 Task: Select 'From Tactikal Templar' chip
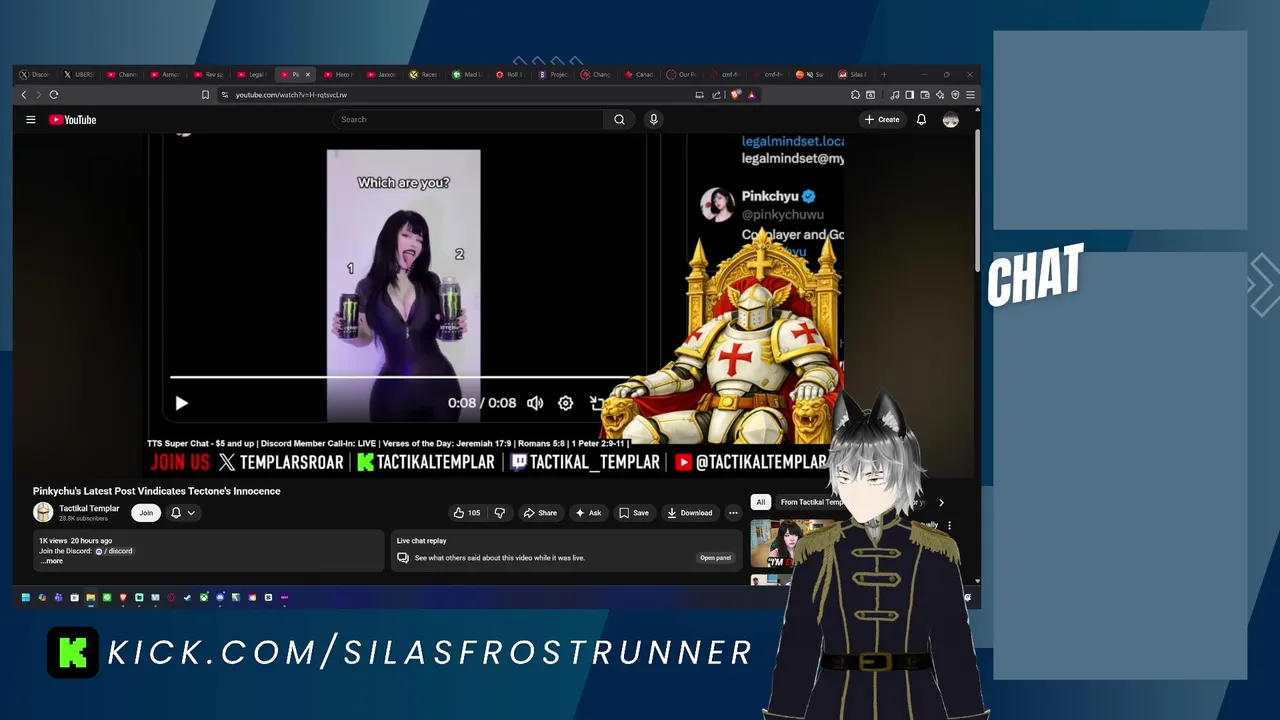(810, 502)
